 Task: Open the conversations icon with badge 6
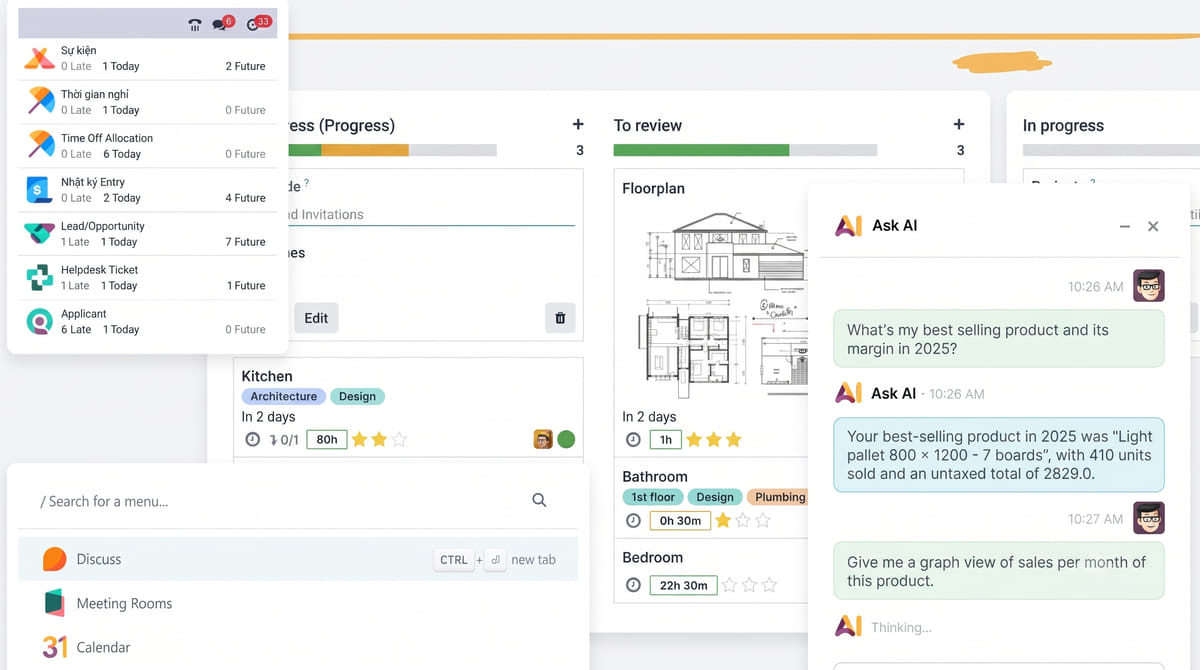click(x=221, y=24)
